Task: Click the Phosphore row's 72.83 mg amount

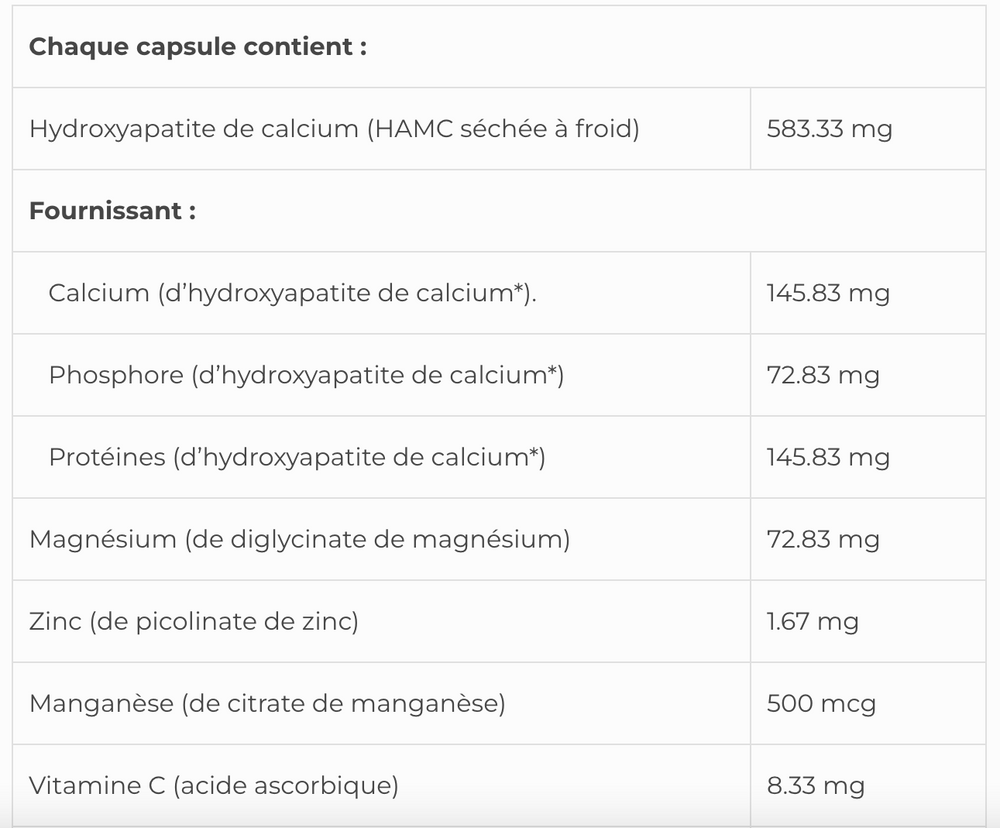Action: click(x=822, y=375)
